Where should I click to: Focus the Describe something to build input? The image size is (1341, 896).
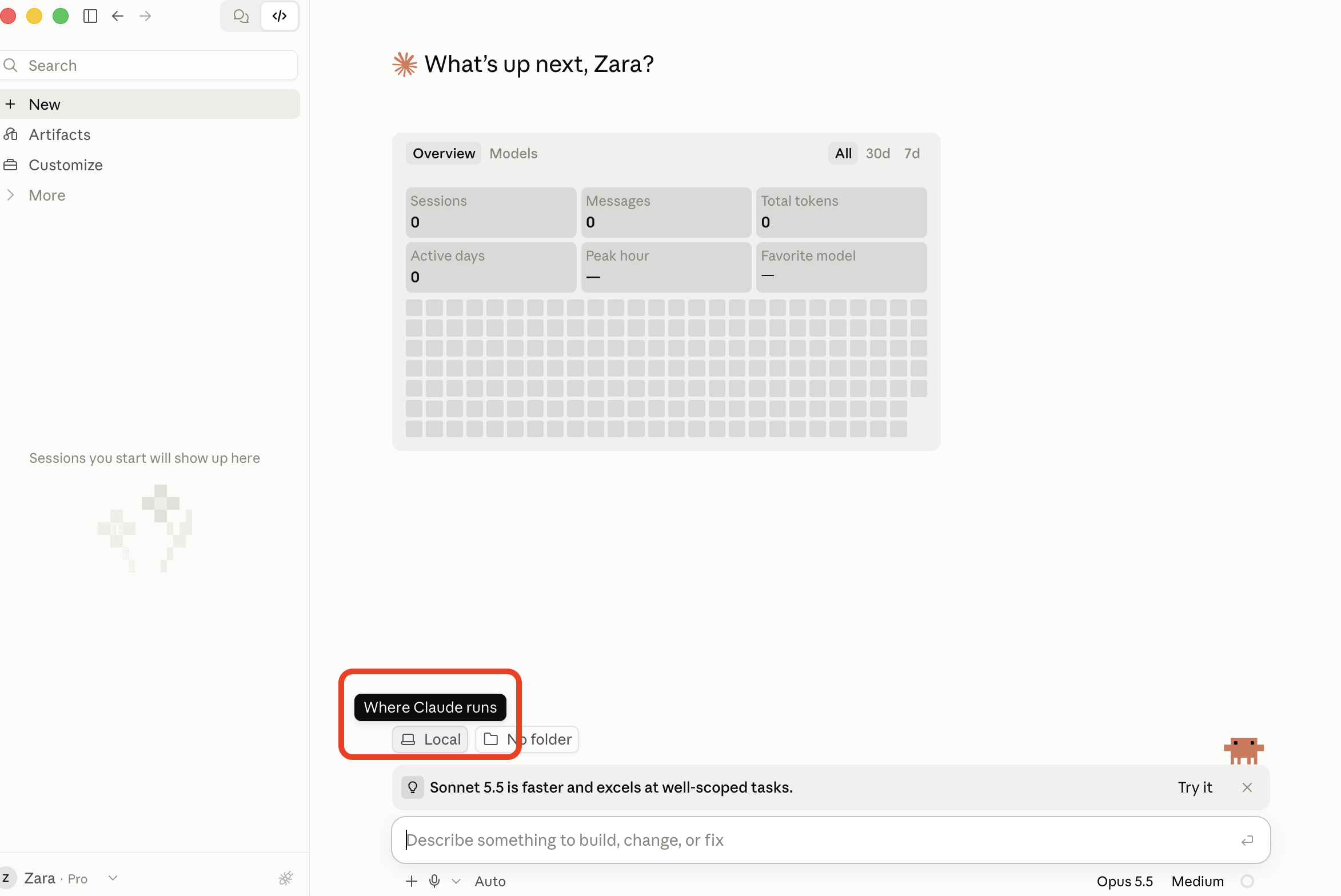(817, 840)
